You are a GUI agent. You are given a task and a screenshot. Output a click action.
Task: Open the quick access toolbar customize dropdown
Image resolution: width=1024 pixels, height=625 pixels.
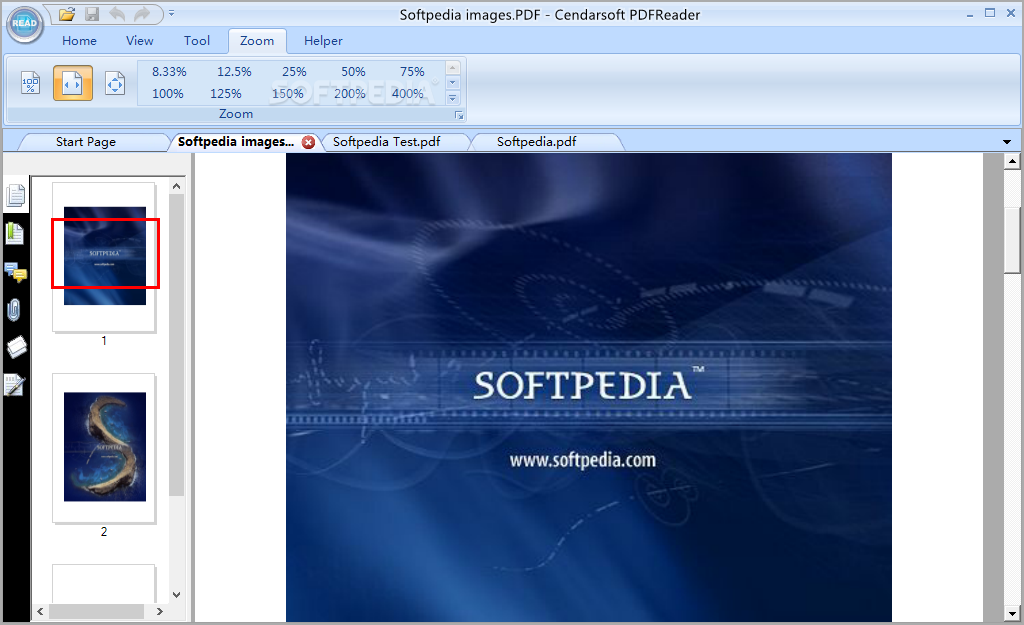[171, 12]
